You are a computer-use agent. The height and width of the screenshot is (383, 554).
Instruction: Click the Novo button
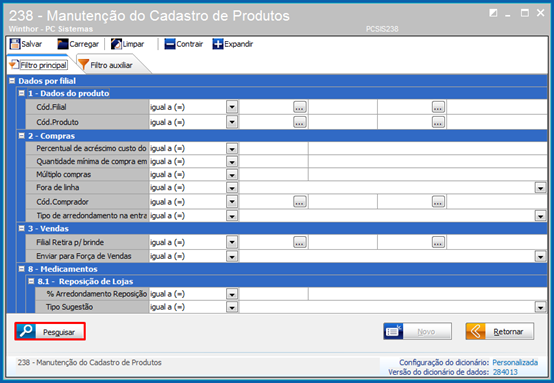pos(417,331)
